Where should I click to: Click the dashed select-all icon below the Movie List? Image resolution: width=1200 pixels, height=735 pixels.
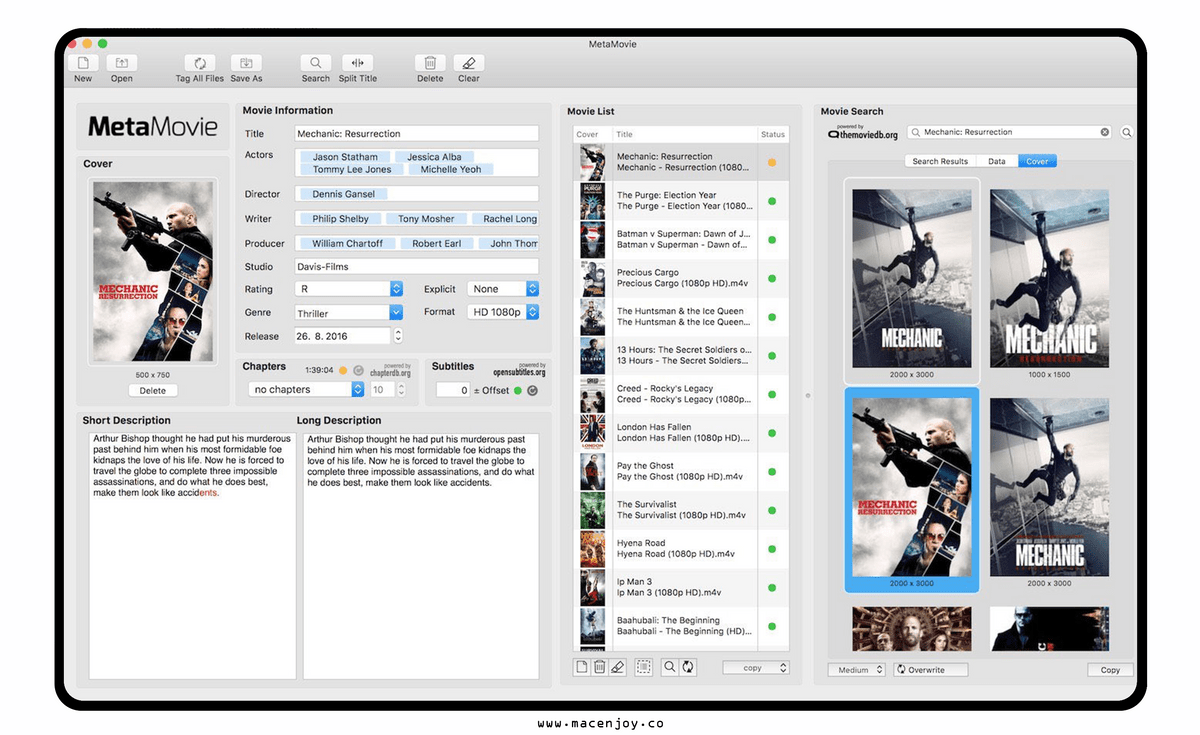point(644,667)
